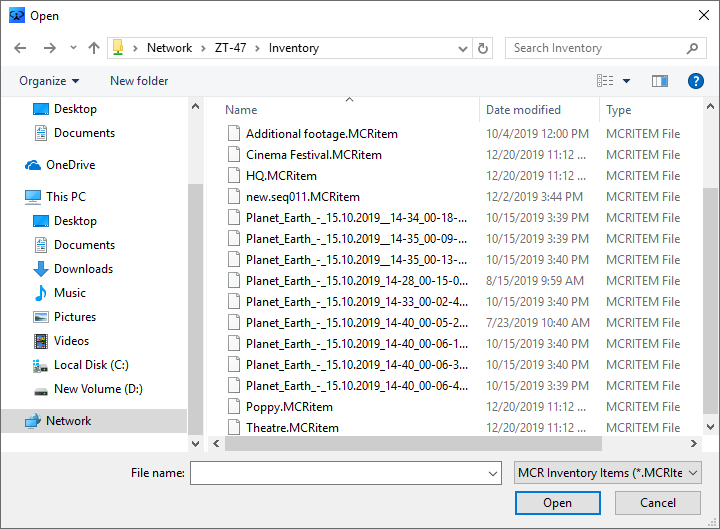This screenshot has height=529, width=720.
Task: Close the Open dialog
Action: pos(703,15)
